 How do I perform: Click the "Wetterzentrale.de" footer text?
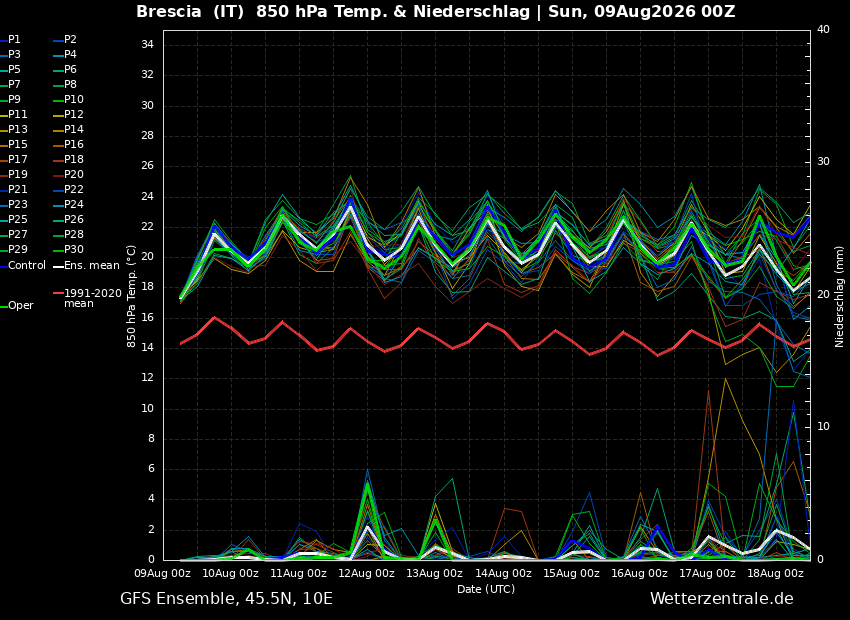click(722, 599)
